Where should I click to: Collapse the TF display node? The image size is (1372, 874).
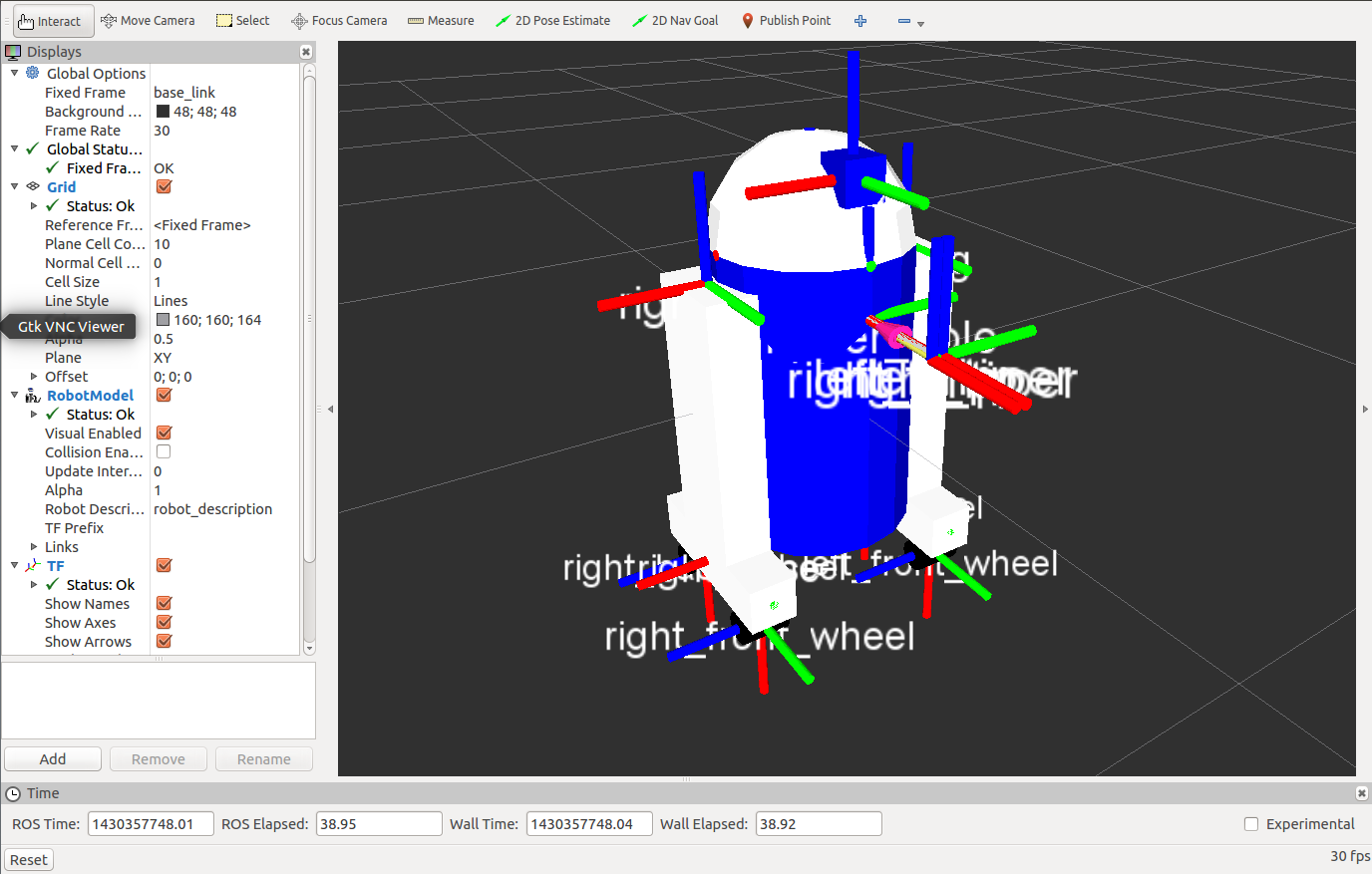14,566
